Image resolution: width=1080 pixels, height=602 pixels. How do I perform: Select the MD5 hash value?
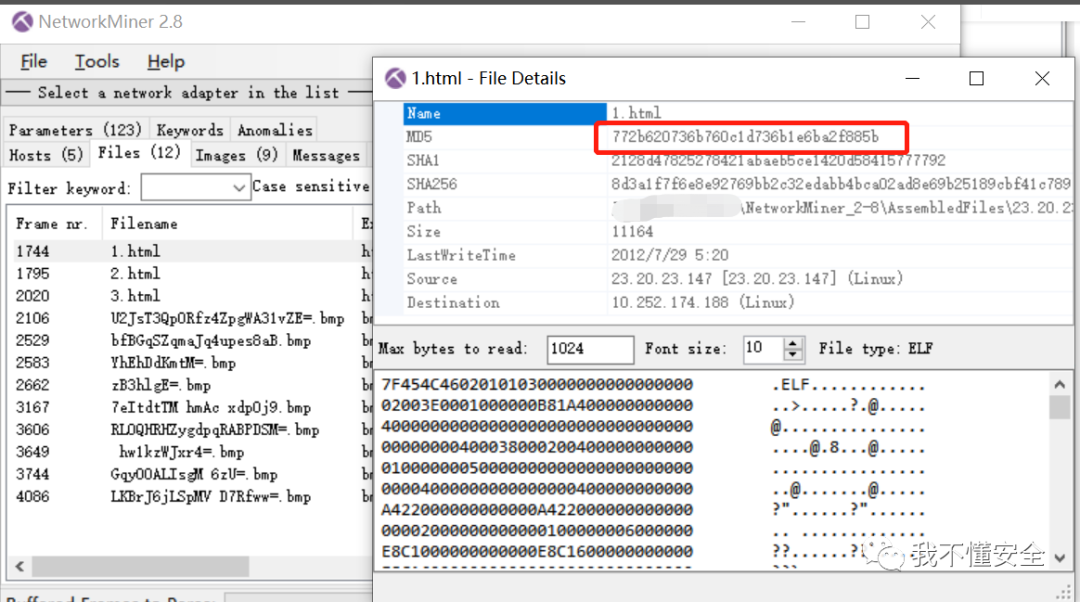[745, 137]
